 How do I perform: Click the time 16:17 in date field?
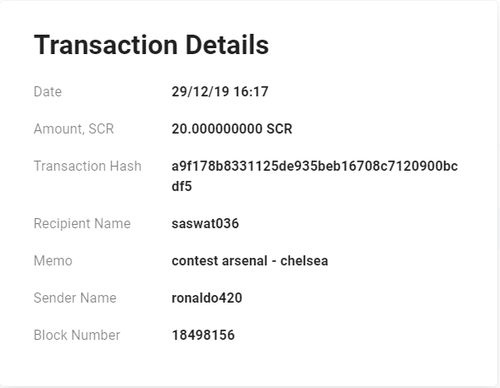(251, 92)
